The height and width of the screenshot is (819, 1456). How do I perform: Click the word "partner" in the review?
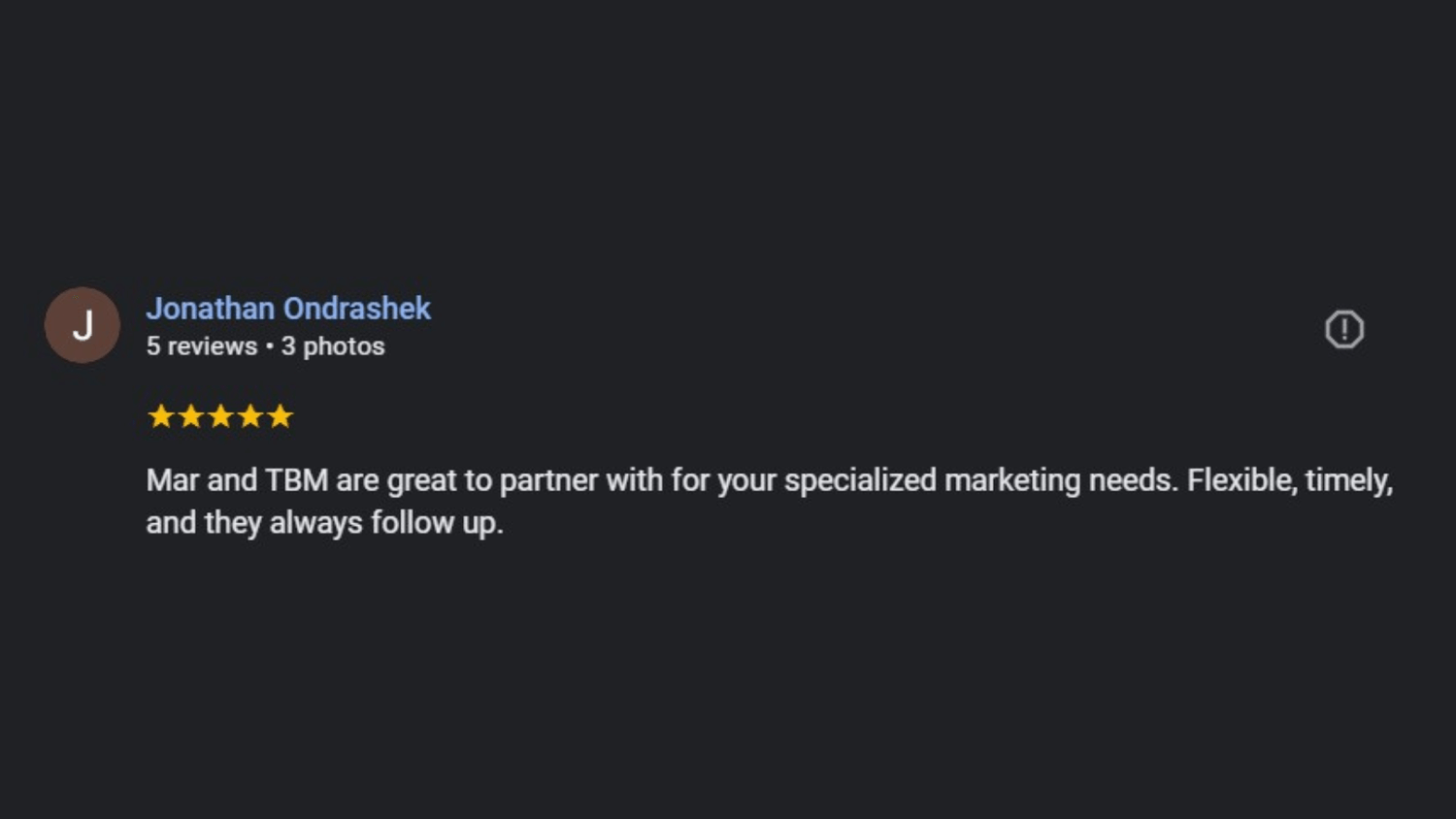click(548, 480)
